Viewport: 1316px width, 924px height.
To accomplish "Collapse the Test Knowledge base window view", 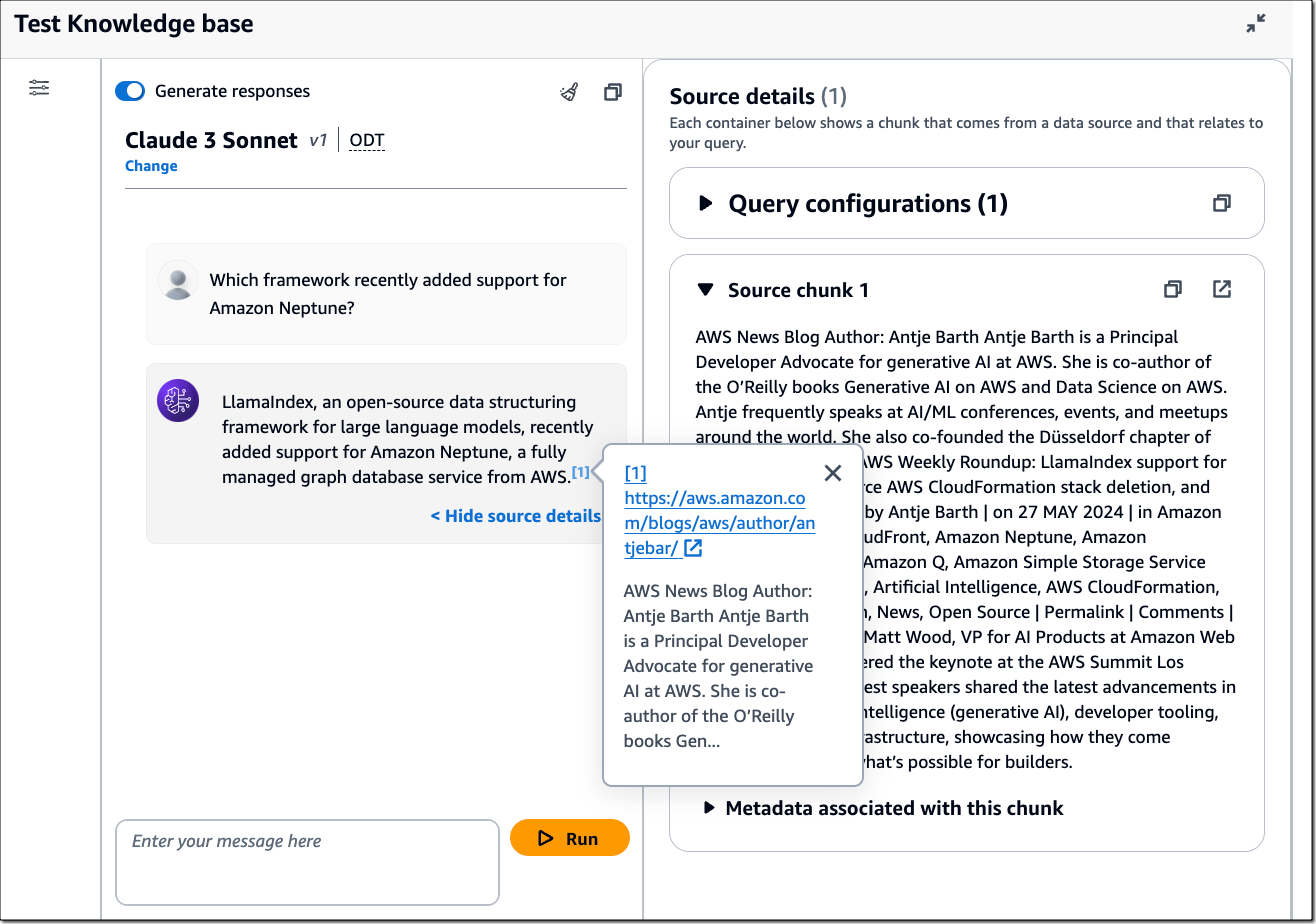I will pyautogui.click(x=1256, y=24).
